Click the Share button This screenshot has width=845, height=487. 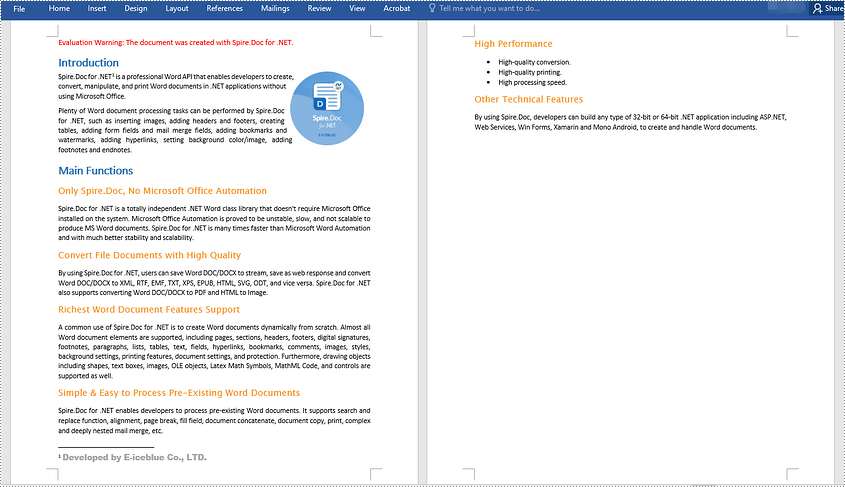click(827, 9)
